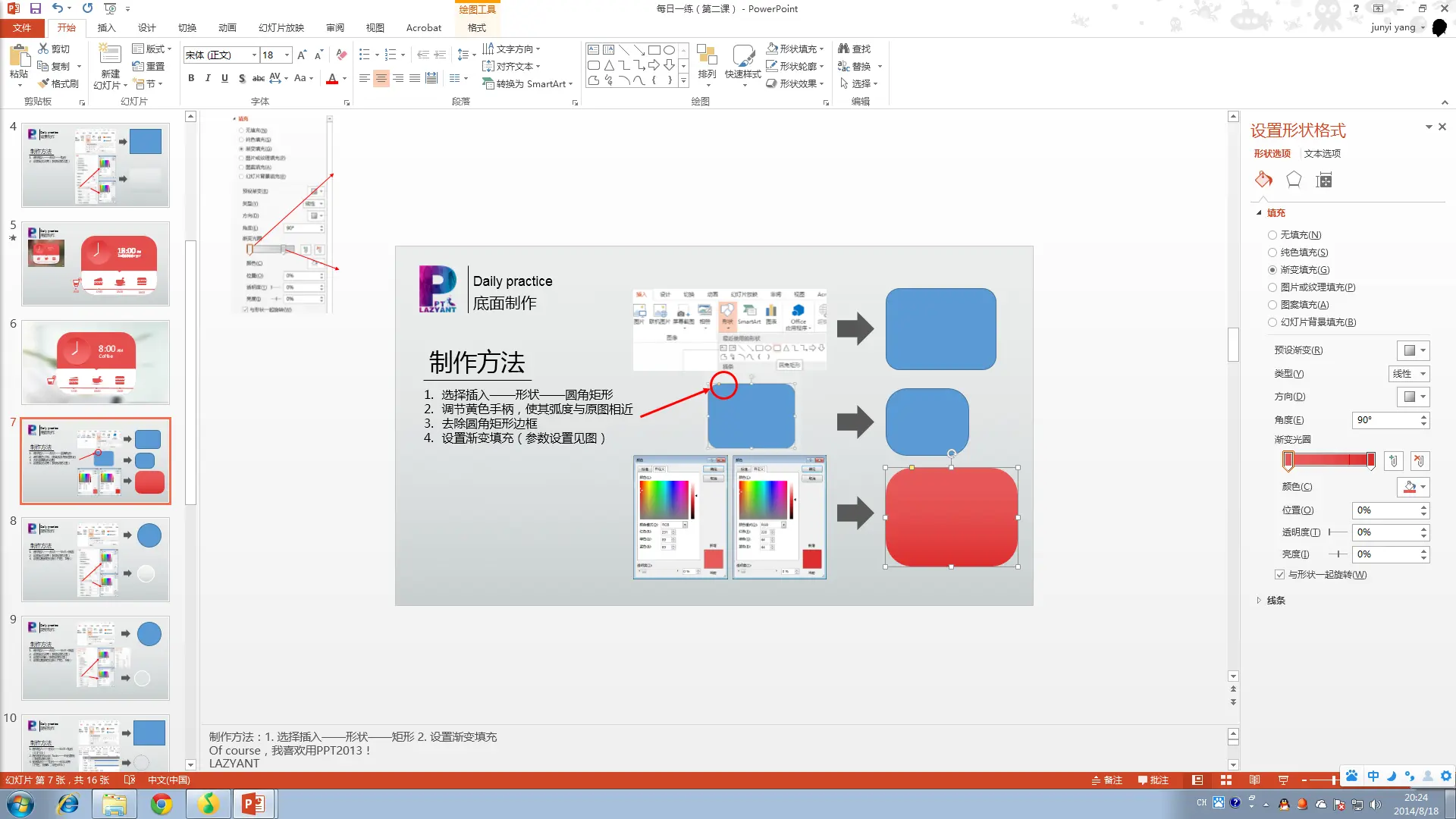Viewport: 1456px width, 819px height.
Task: Open Size & Properties icon in format pane
Action: 1324,180
